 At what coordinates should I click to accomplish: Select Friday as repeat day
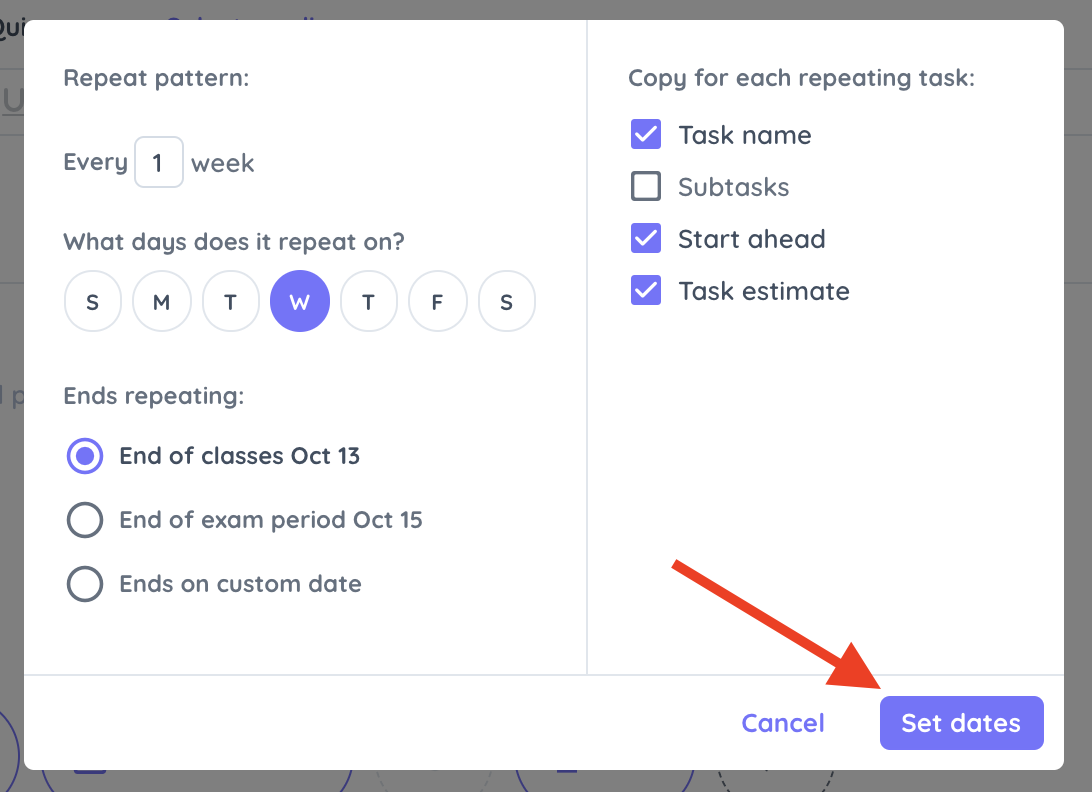[x=437, y=302]
